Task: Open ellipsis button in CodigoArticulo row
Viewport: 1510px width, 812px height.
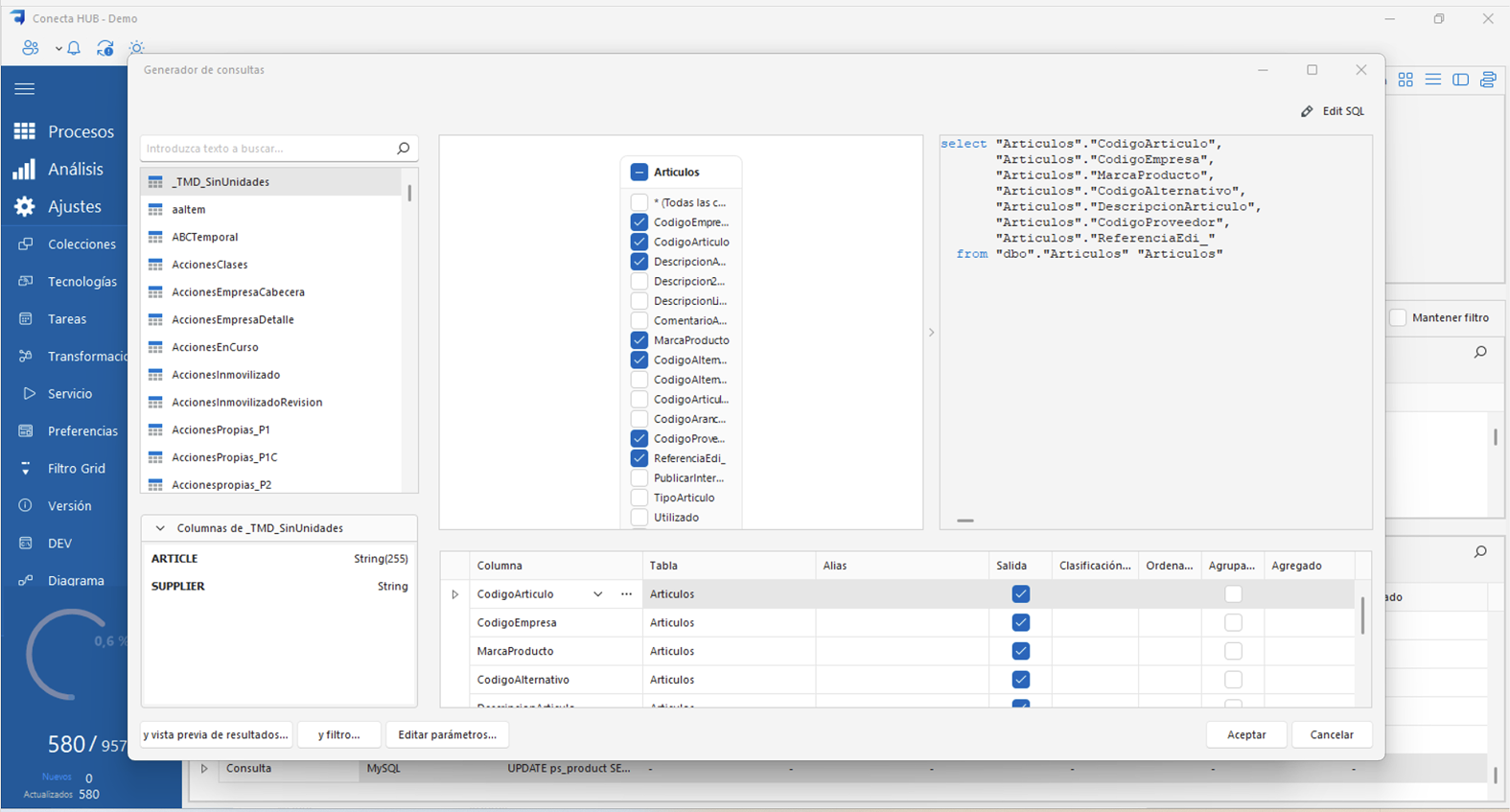Action: pyautogui.click(x=627, y=594)
